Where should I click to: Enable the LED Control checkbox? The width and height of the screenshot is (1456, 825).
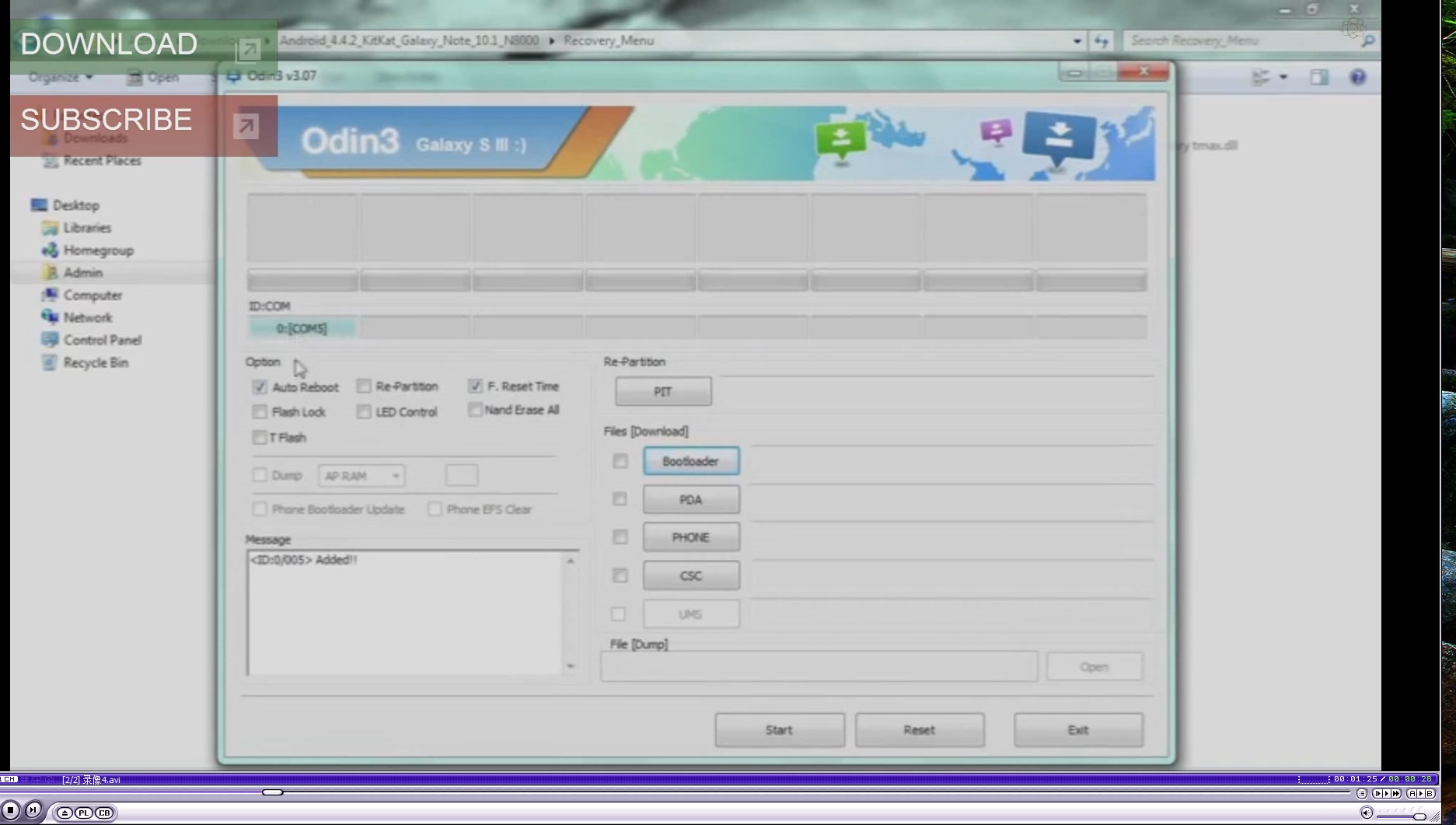[x=364, y=411]
